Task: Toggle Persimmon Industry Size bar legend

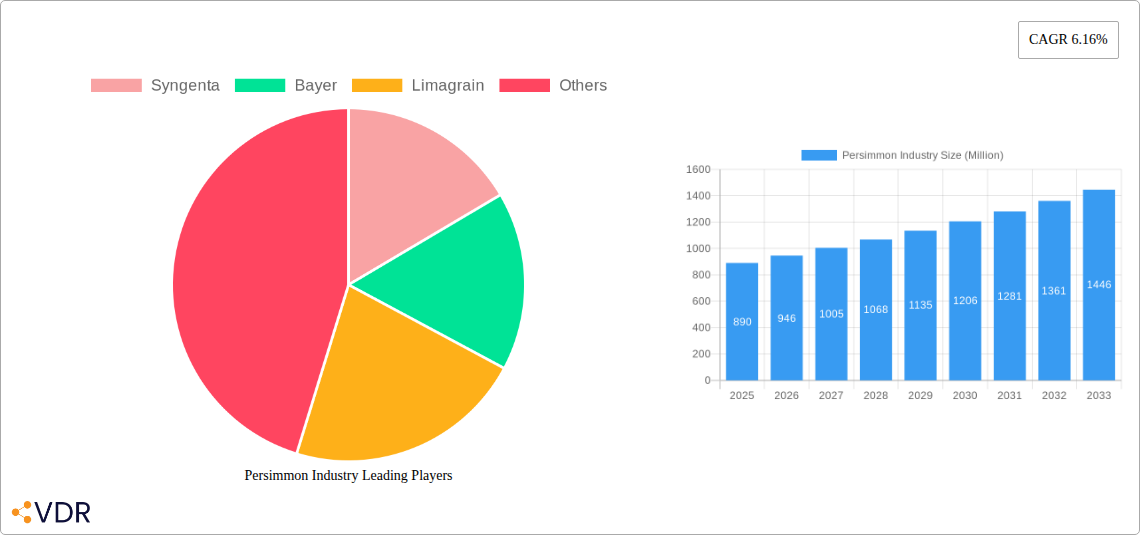Action: tap(902, 155)
